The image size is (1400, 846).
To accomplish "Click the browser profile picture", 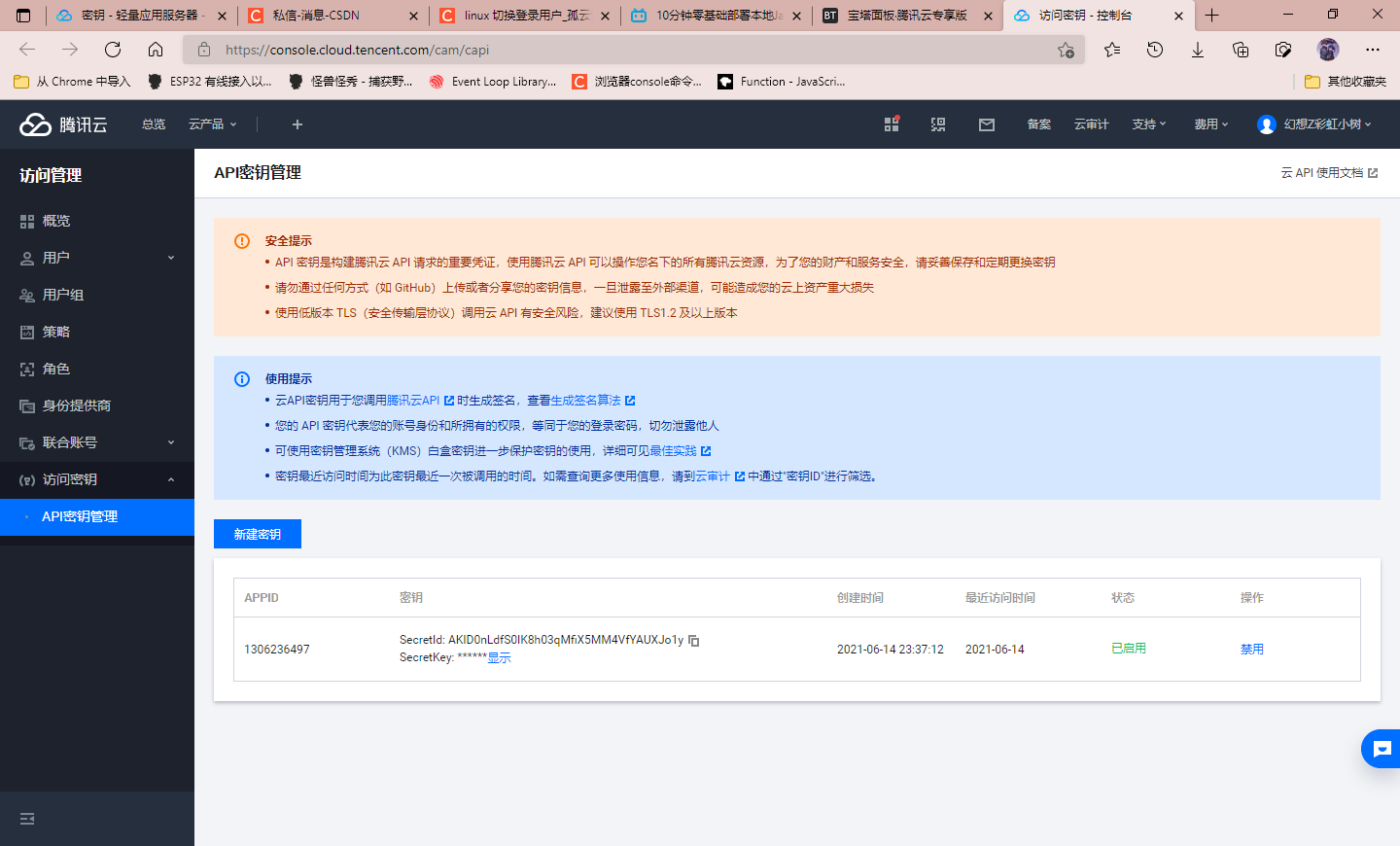I will (x=1328, y=50).
